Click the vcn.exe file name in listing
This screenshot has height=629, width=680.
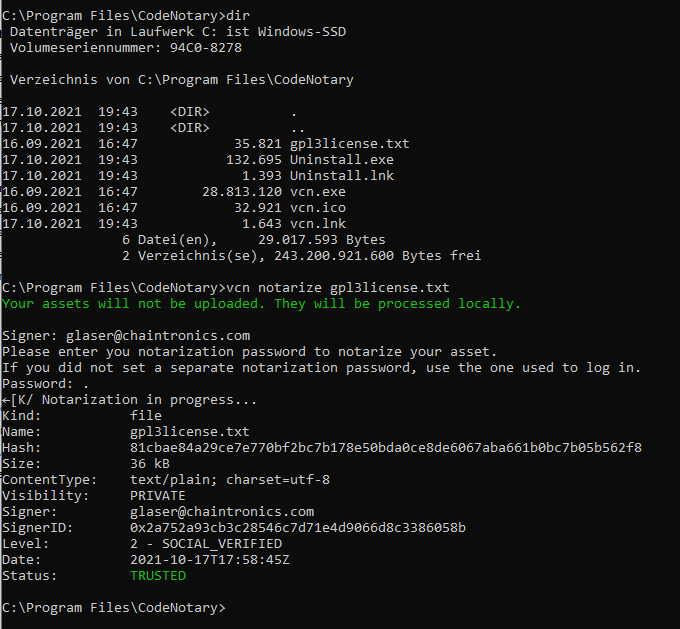pyautogui.click(x=318, y=191)
